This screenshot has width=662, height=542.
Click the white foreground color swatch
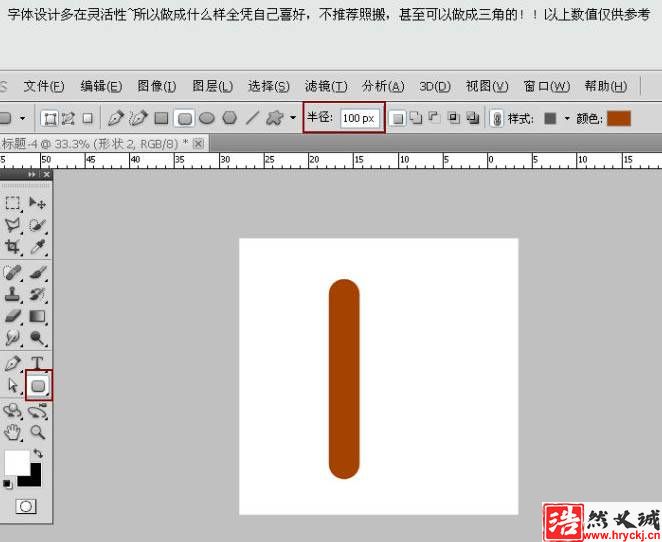pos(15,462)
